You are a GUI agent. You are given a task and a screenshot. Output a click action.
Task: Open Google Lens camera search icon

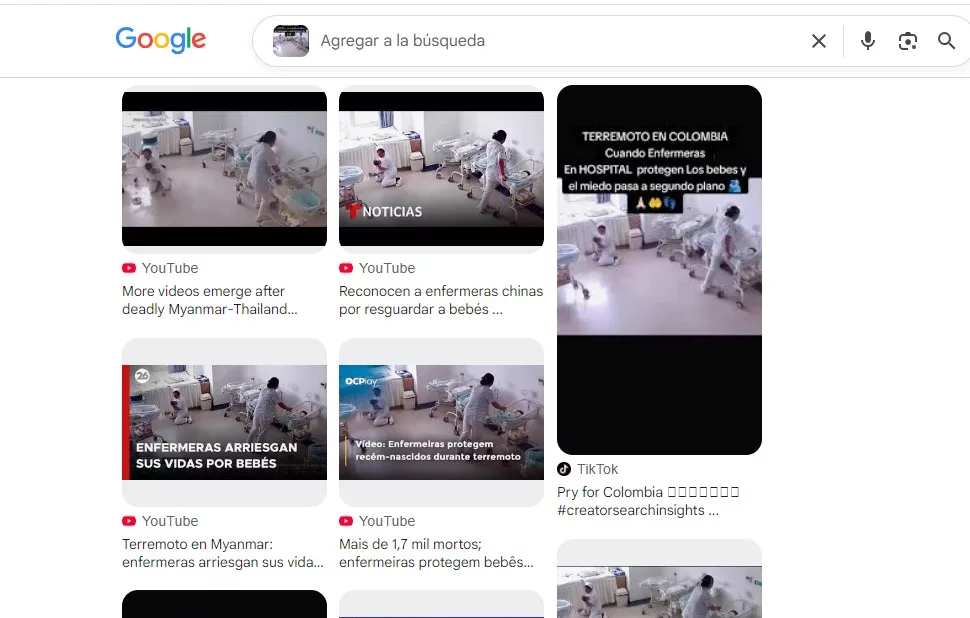pos(908,41)
